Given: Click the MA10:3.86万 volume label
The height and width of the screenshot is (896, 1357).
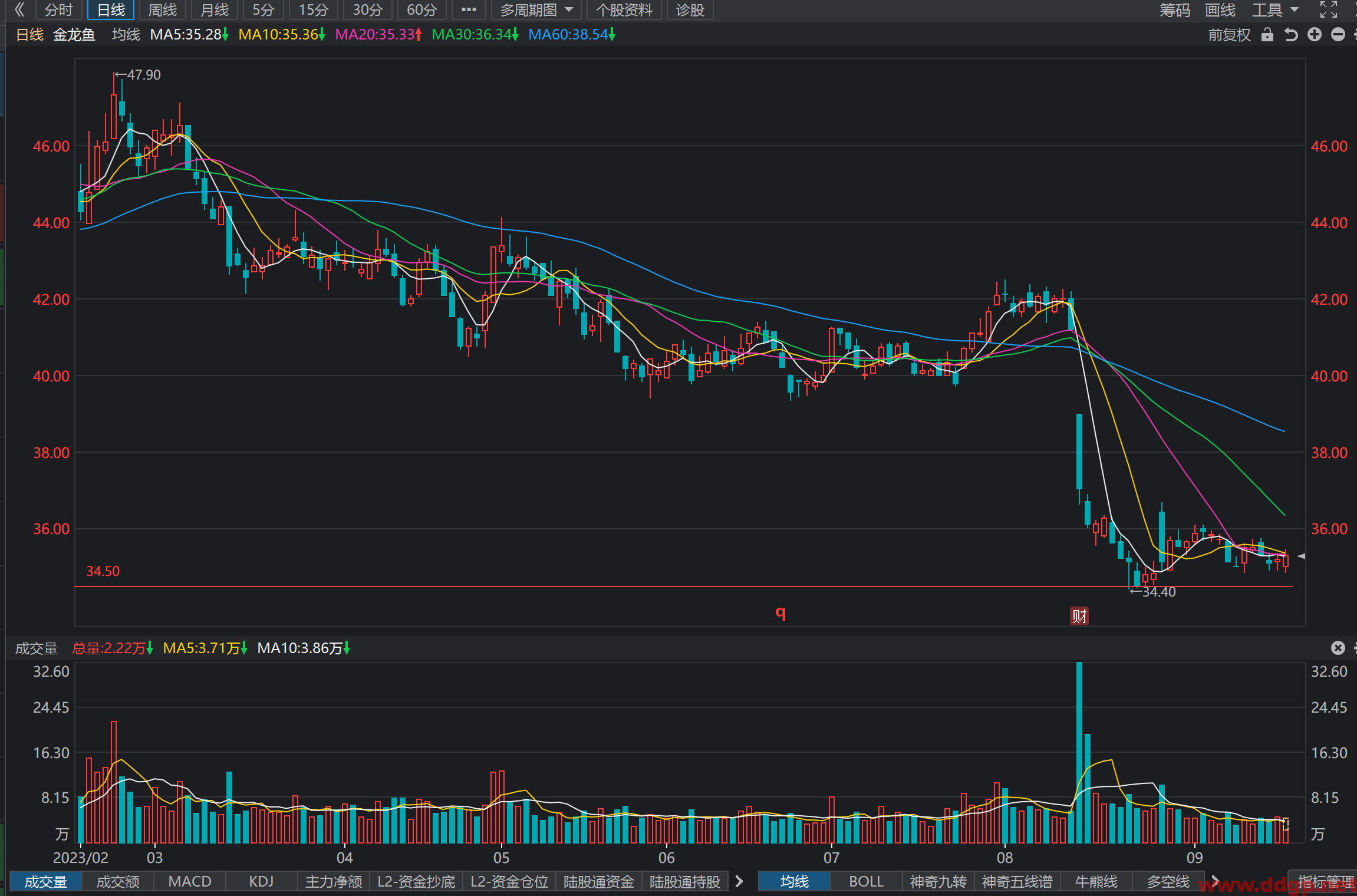Looking at the screenshot, I should click(x=304, y=648).
